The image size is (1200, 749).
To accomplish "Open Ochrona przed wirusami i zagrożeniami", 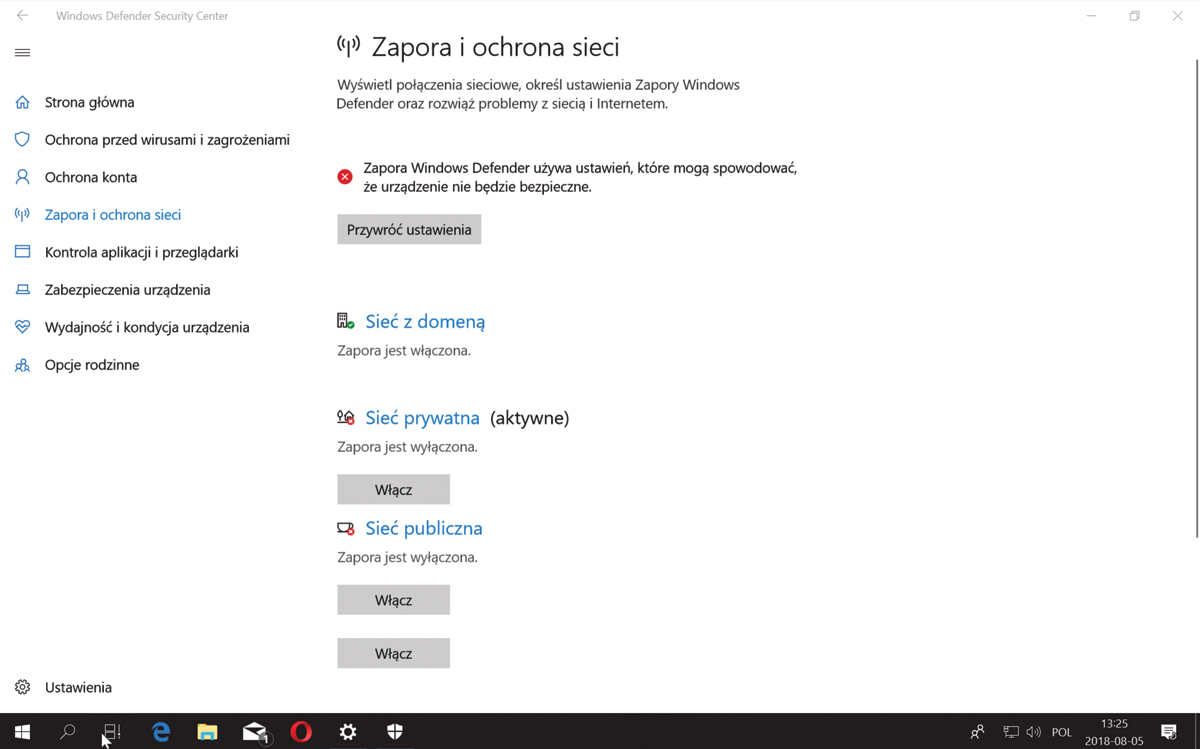I will (167, 140).
